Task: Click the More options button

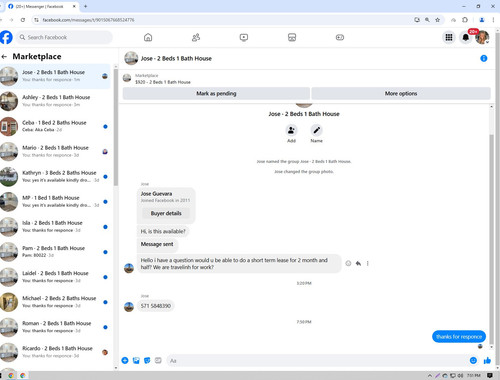Action: point(401,94)
